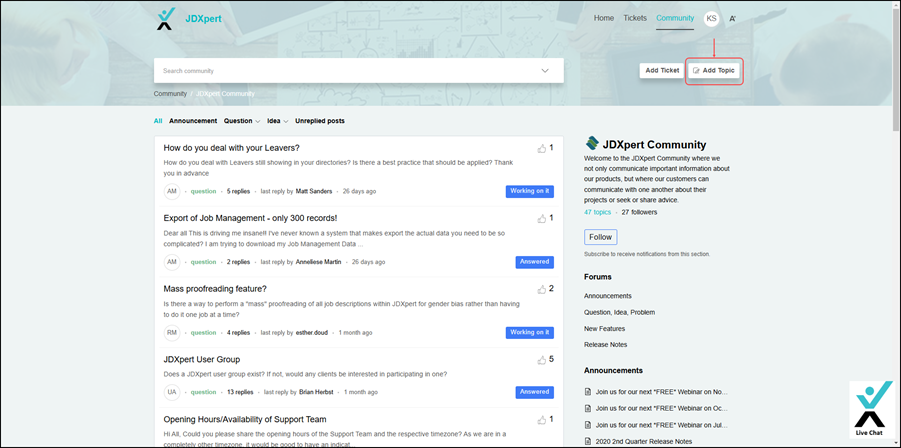Click the text size icon in header
Screen dimensions: 901x448
pos(733,18)
